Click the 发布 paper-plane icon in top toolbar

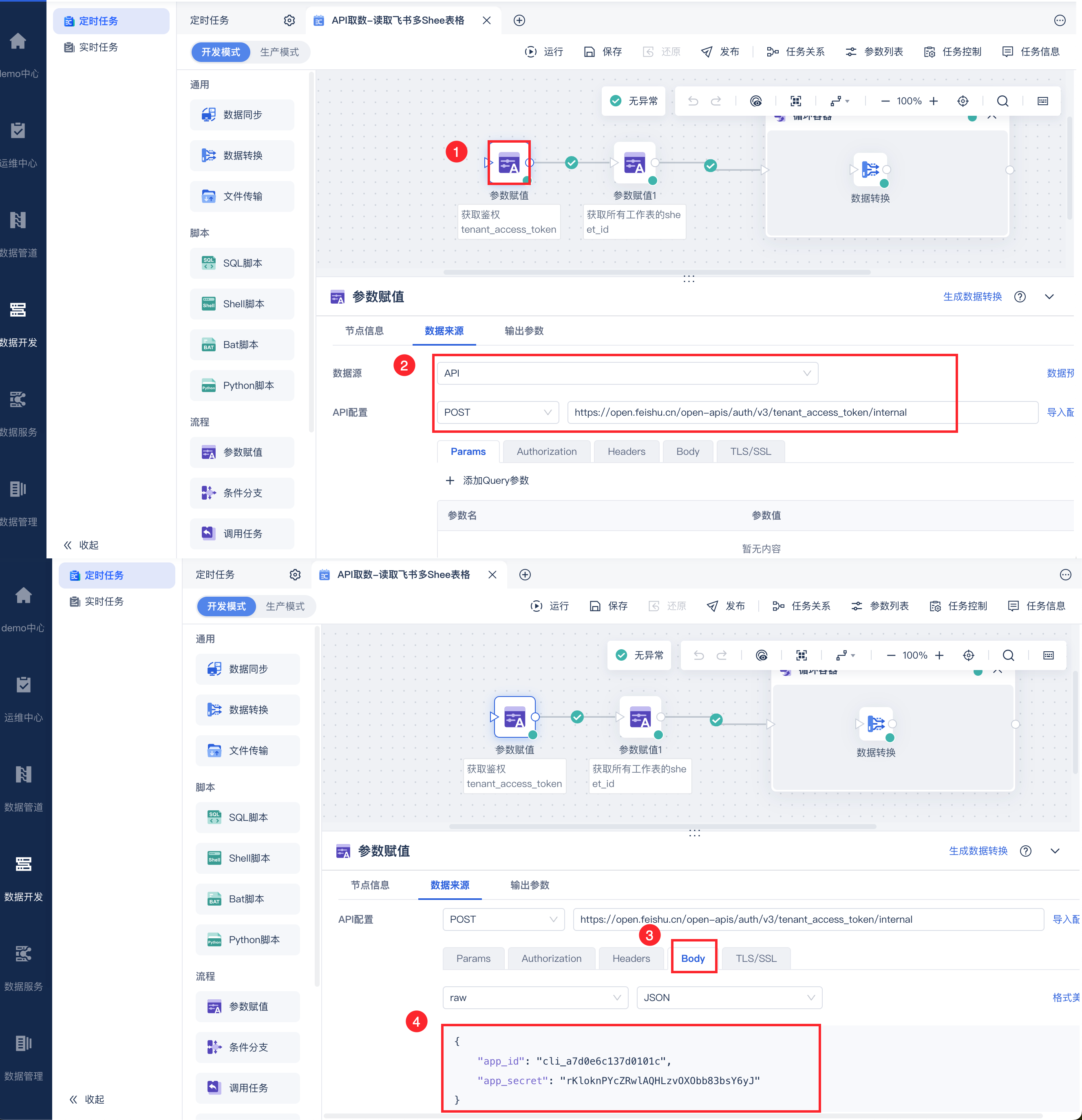tap(707, 52)
